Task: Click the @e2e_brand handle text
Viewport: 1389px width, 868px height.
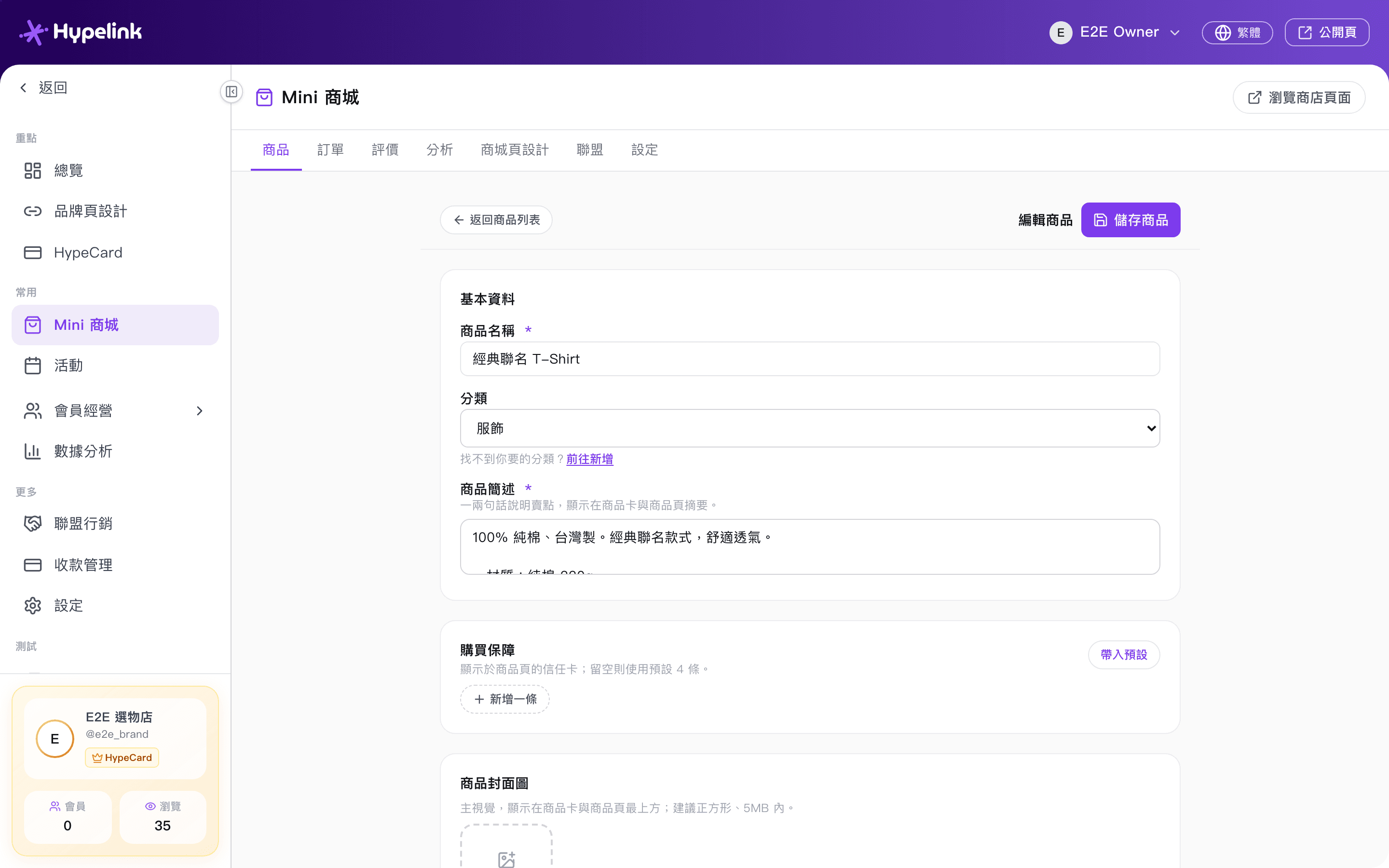Action: tap(117, 734)
